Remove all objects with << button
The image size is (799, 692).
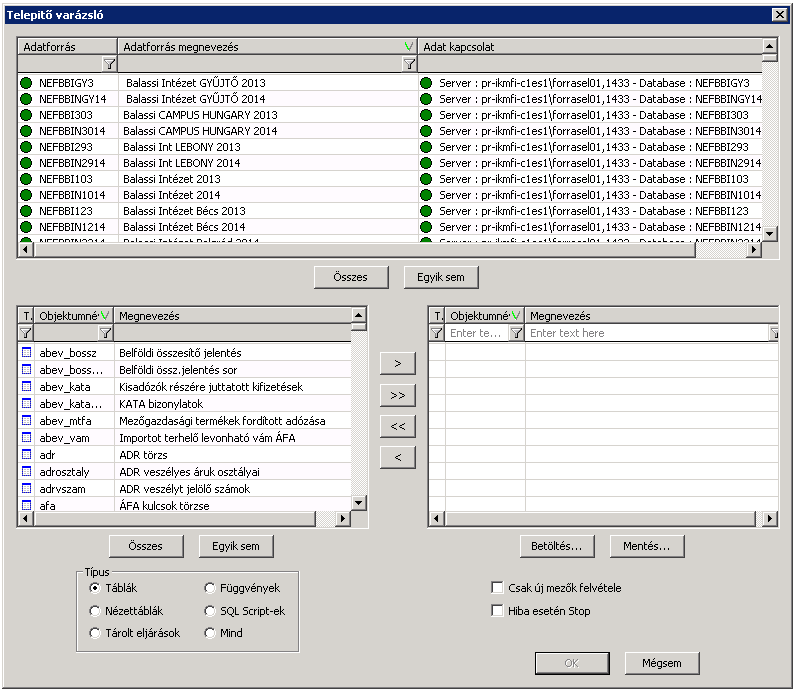tap(397, 427)
